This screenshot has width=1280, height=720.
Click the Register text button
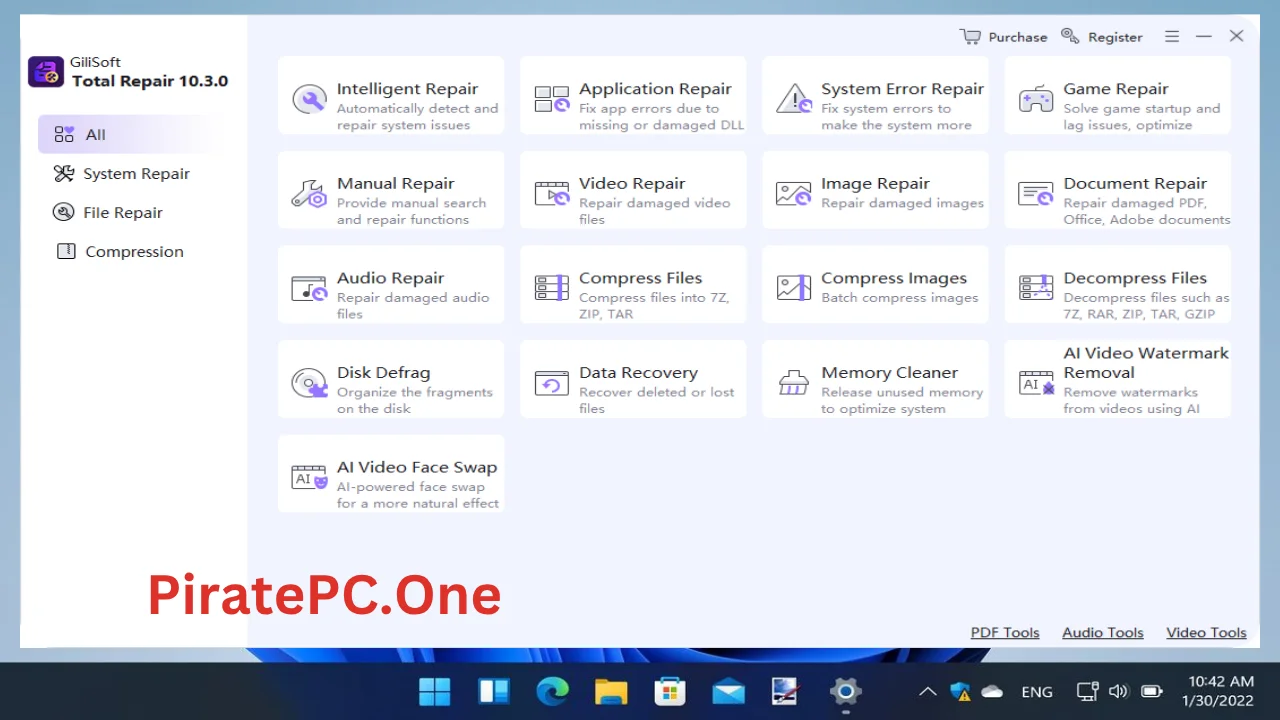pos(1115,37)
